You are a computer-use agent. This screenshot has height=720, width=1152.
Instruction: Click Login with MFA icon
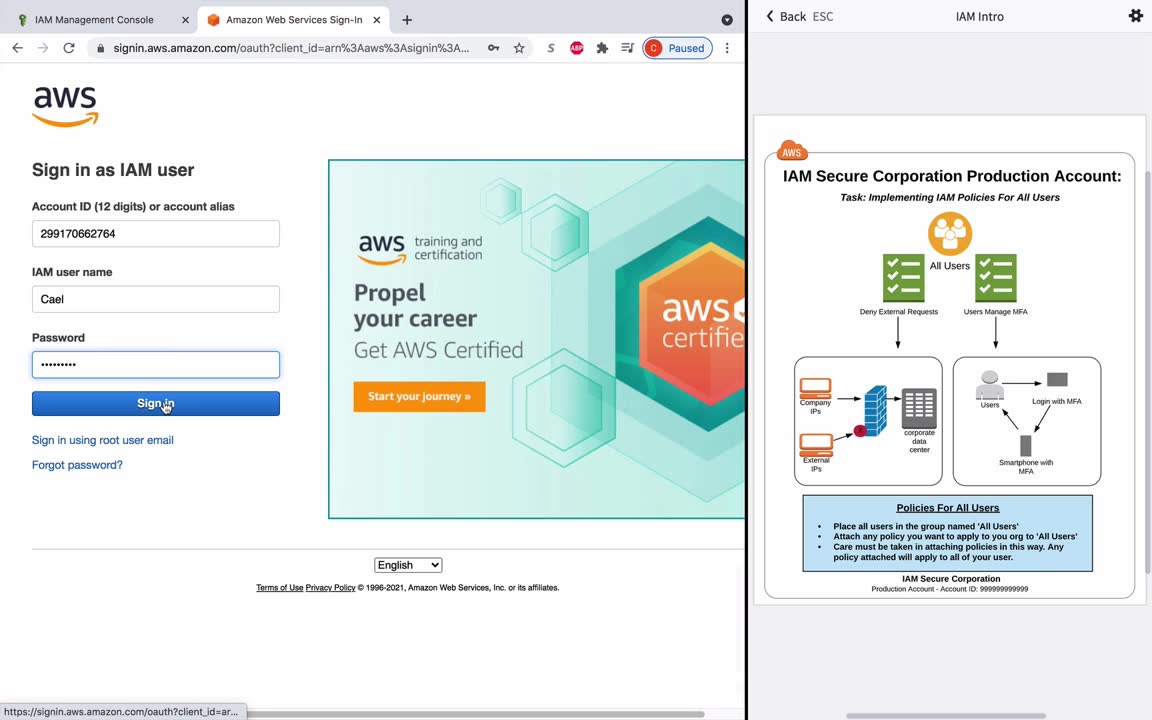1057,380
